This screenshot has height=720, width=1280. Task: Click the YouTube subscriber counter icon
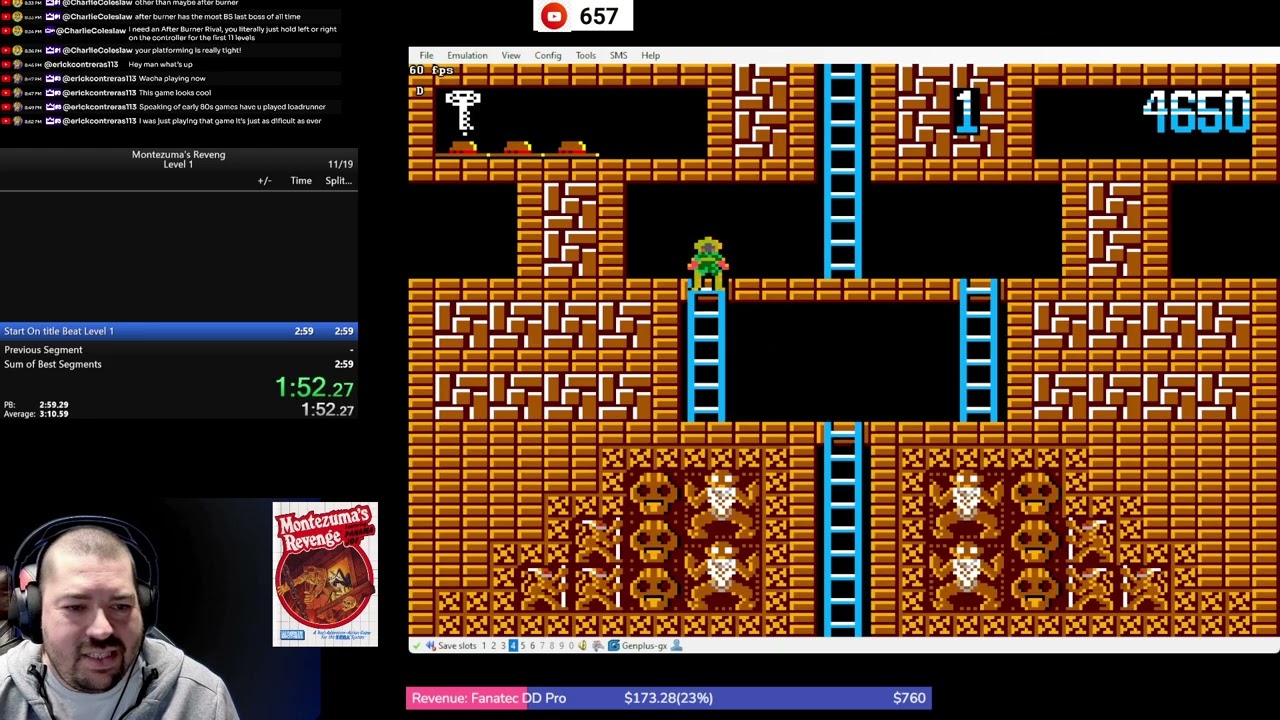pos(553,16)
